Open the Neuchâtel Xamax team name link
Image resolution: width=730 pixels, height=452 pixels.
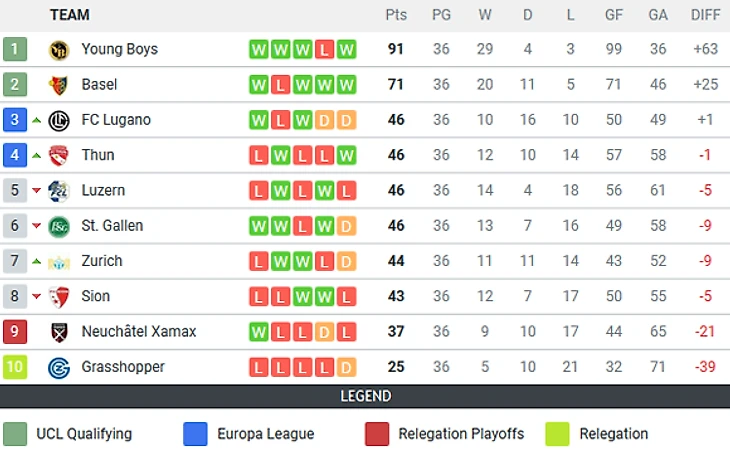[x=139, y=332]
